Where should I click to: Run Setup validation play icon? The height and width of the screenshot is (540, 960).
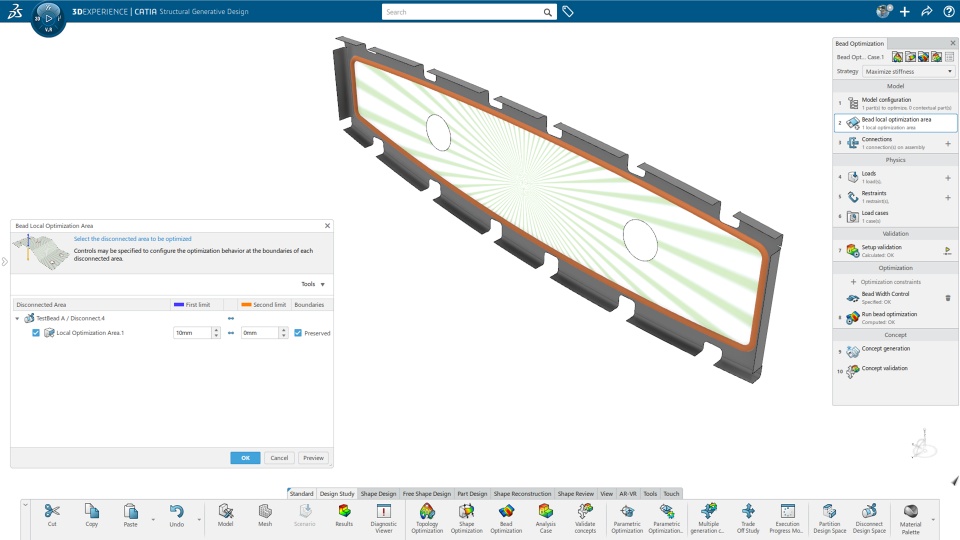point(948,250)
